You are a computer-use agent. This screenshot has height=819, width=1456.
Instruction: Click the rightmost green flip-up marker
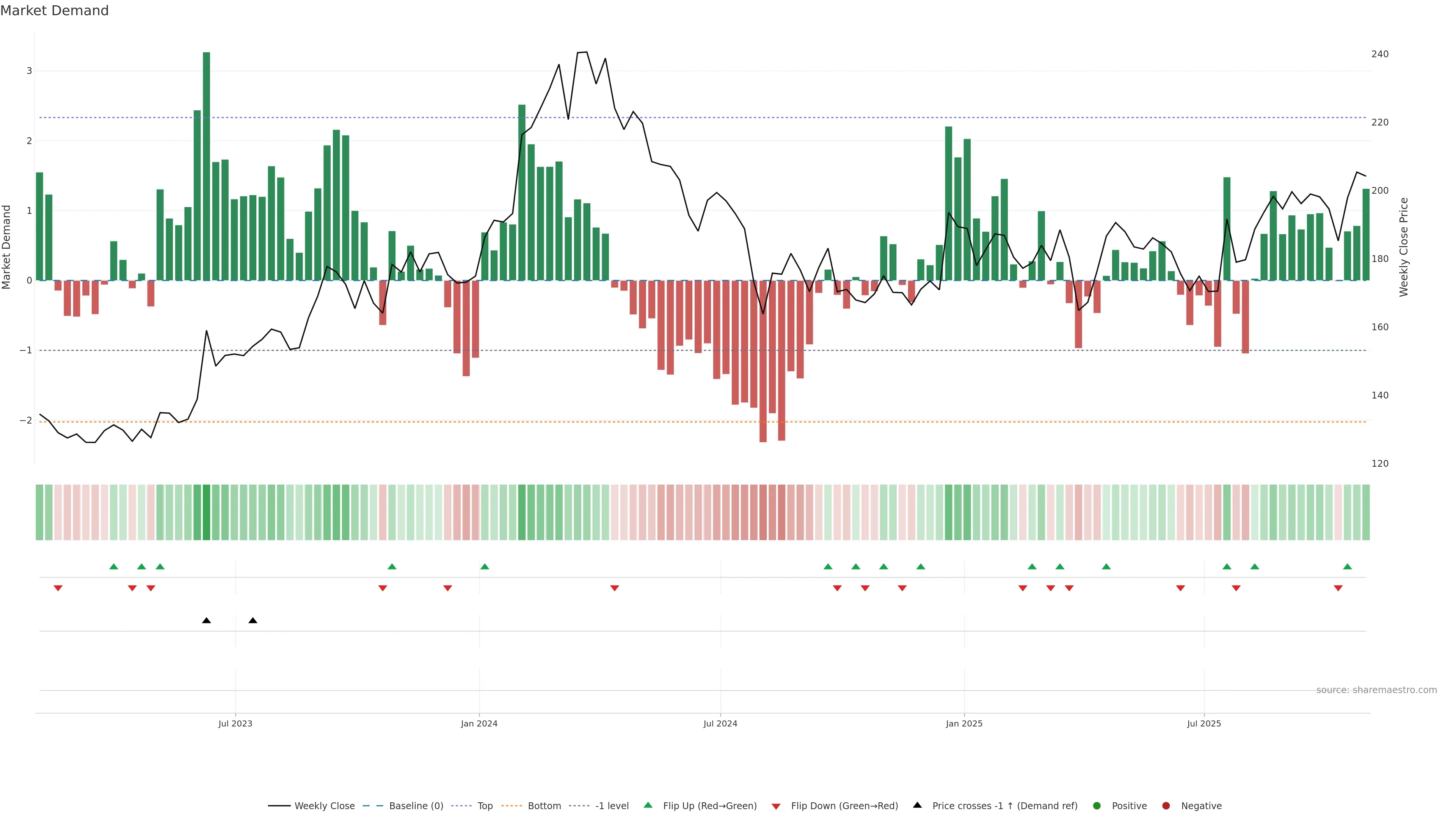(1348, 566)
